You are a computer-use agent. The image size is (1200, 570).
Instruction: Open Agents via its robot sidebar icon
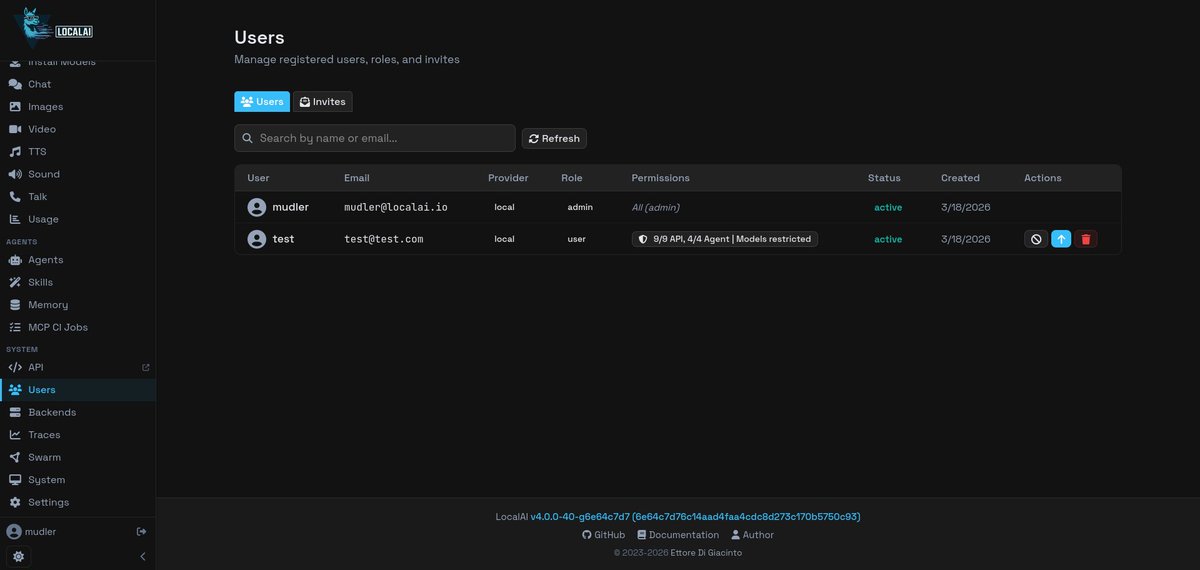15,260
